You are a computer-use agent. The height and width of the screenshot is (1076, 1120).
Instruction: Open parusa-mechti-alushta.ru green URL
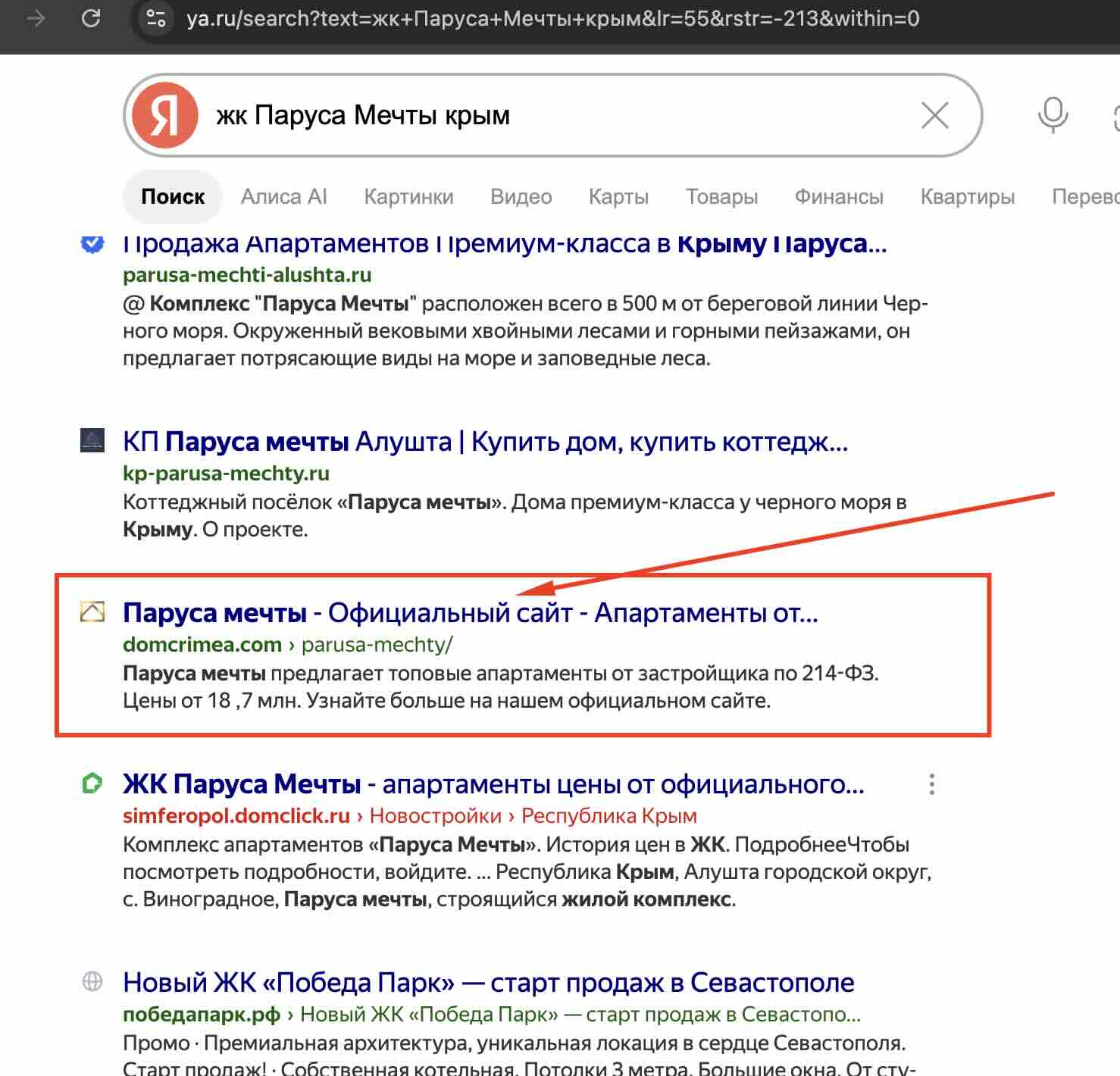[247, 274]
